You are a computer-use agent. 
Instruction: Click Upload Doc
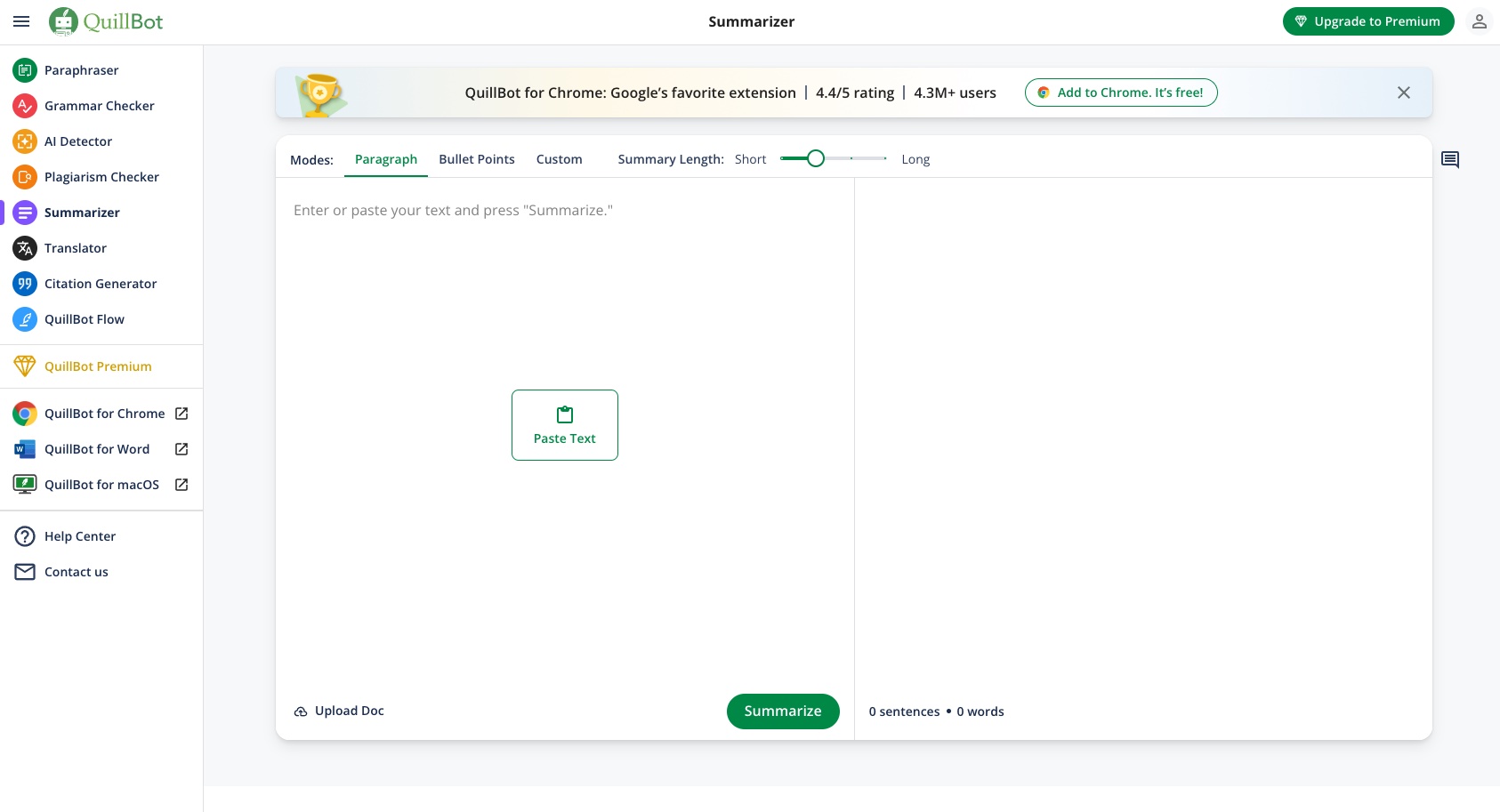click(339, 711)
